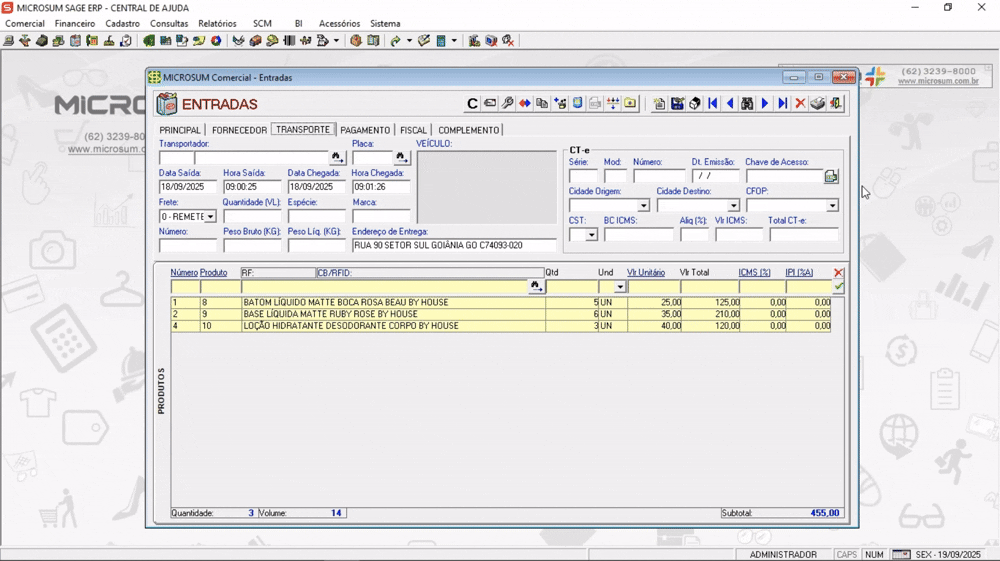The height and width of the screenshot is (561, 1000).
Task: Click the ICMS (%) column header link
Action: point(754,272)
